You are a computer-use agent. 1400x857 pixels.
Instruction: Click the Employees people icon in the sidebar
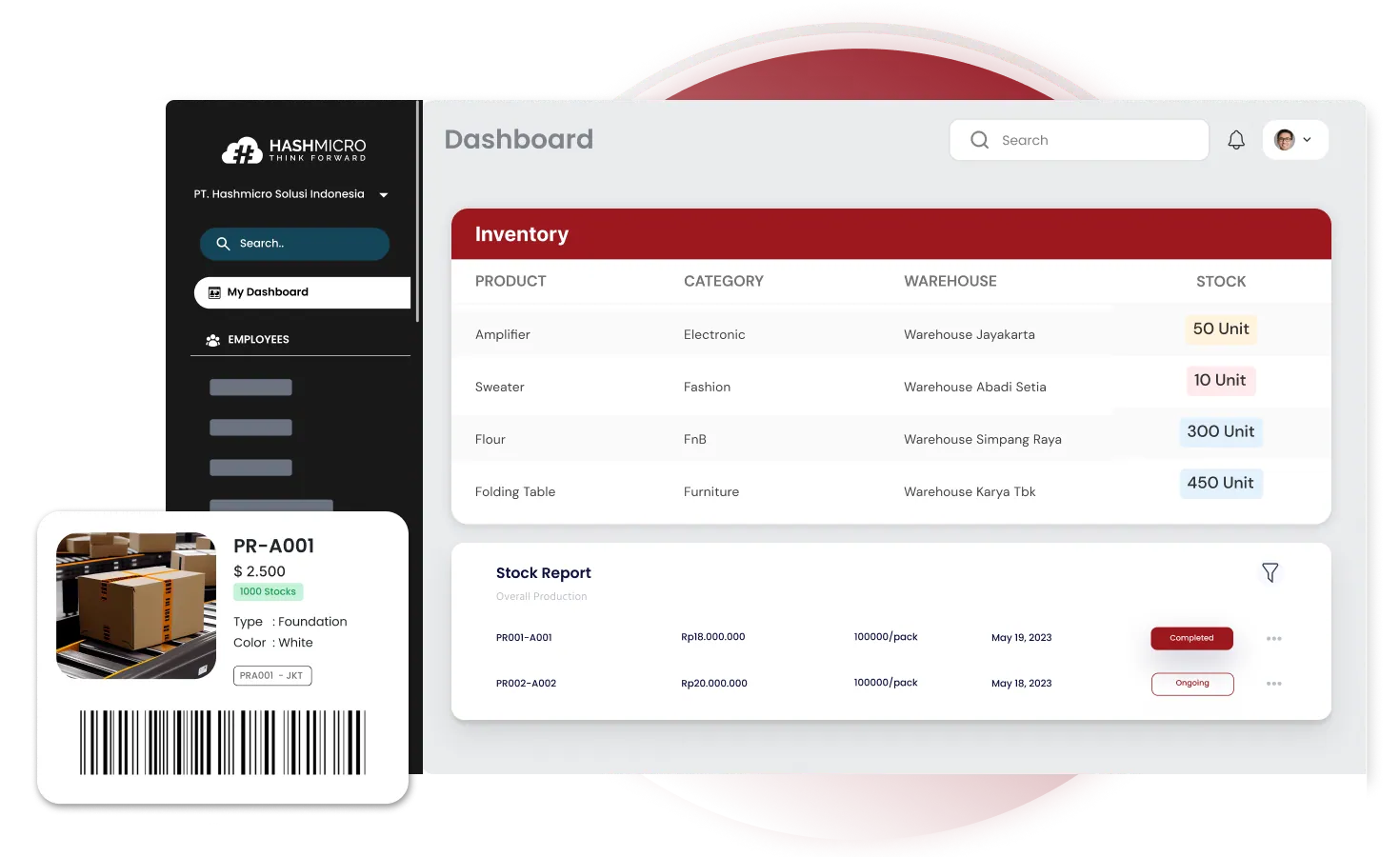coord(211,339)
